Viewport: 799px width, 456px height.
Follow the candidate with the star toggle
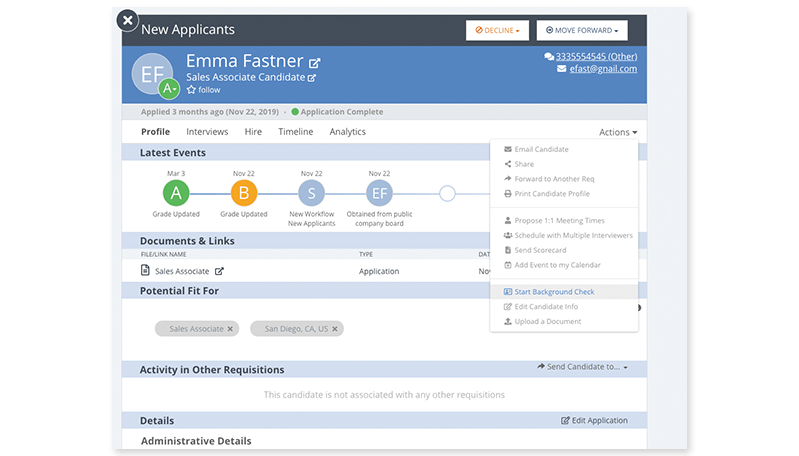(203, 90)
